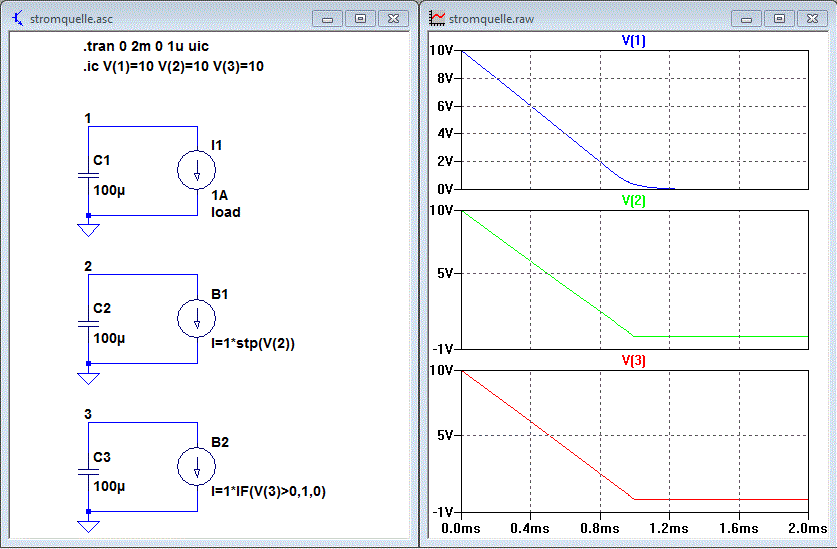Select capacitor C2 symbol

tap(88, 324)
